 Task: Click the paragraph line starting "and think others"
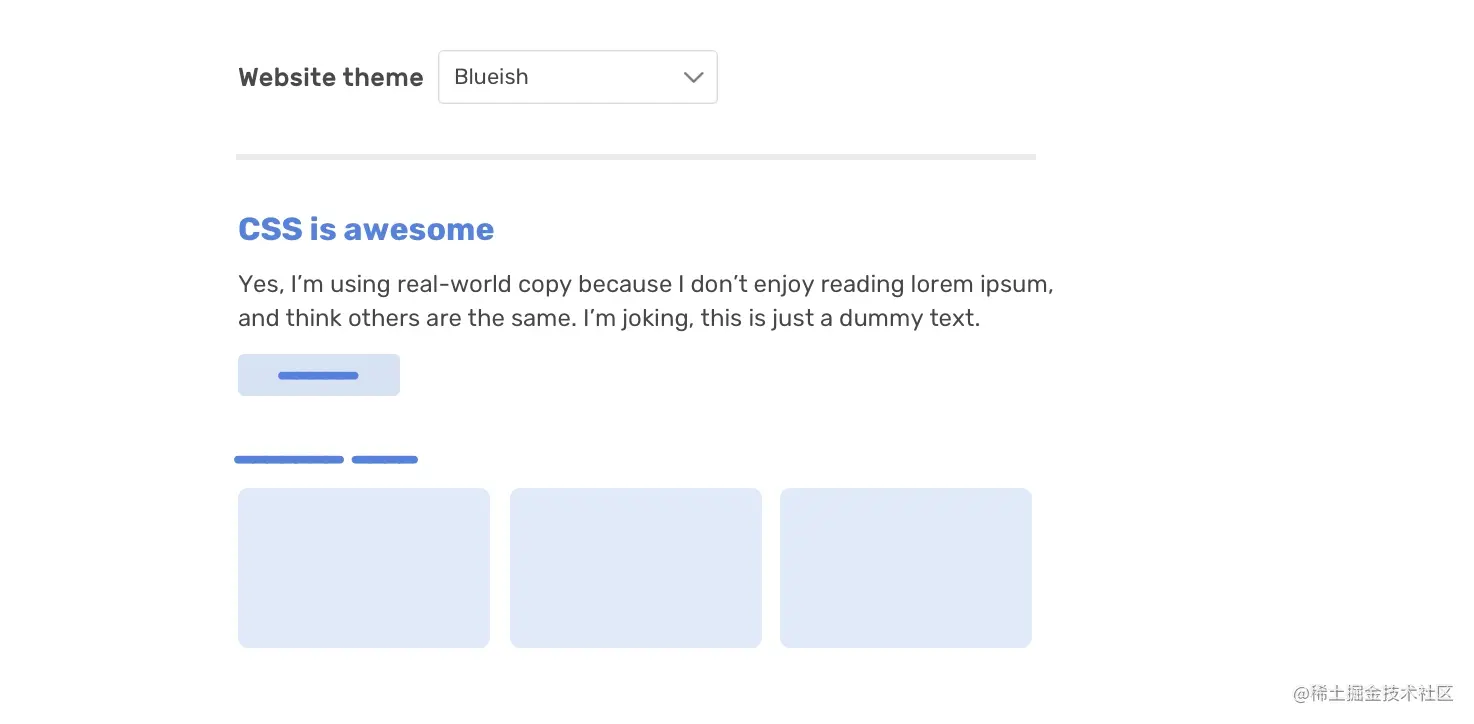608,319
